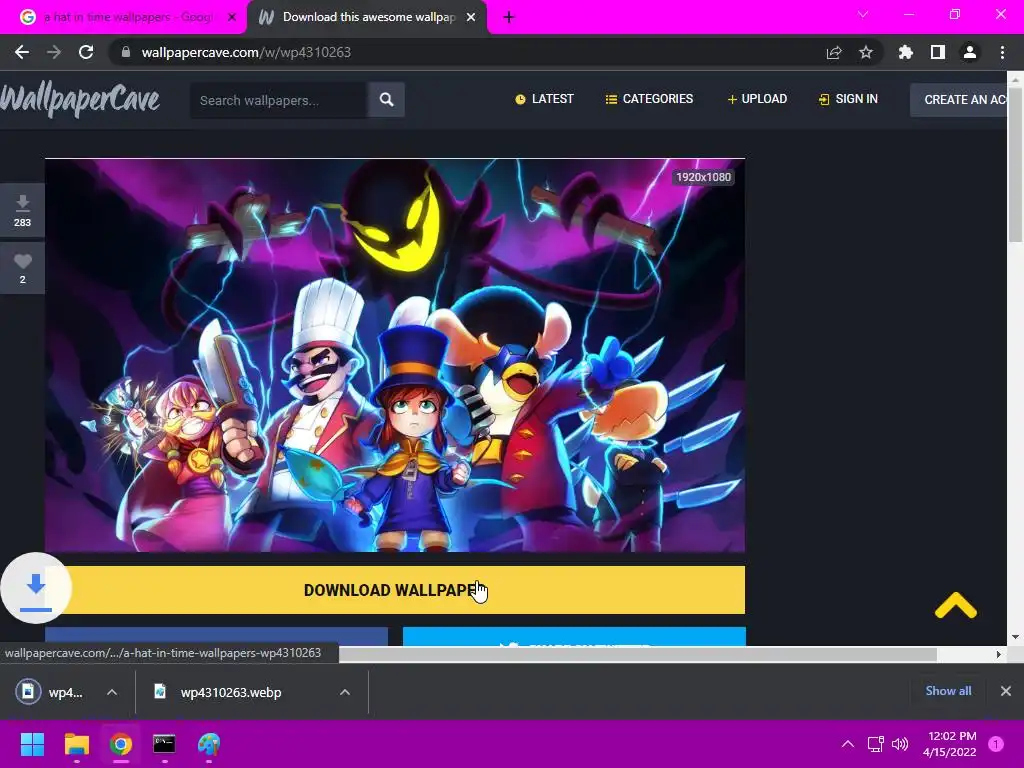The image size is (1024, 768).
Task: Click the search magnifier button
Action: [x=386, y=99]
